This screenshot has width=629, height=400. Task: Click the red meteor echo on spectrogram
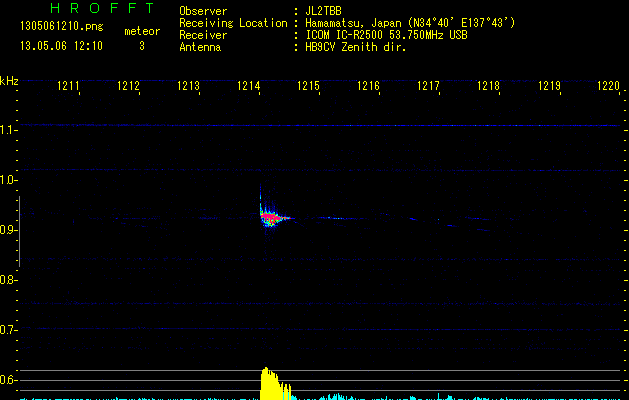[270, 216]
